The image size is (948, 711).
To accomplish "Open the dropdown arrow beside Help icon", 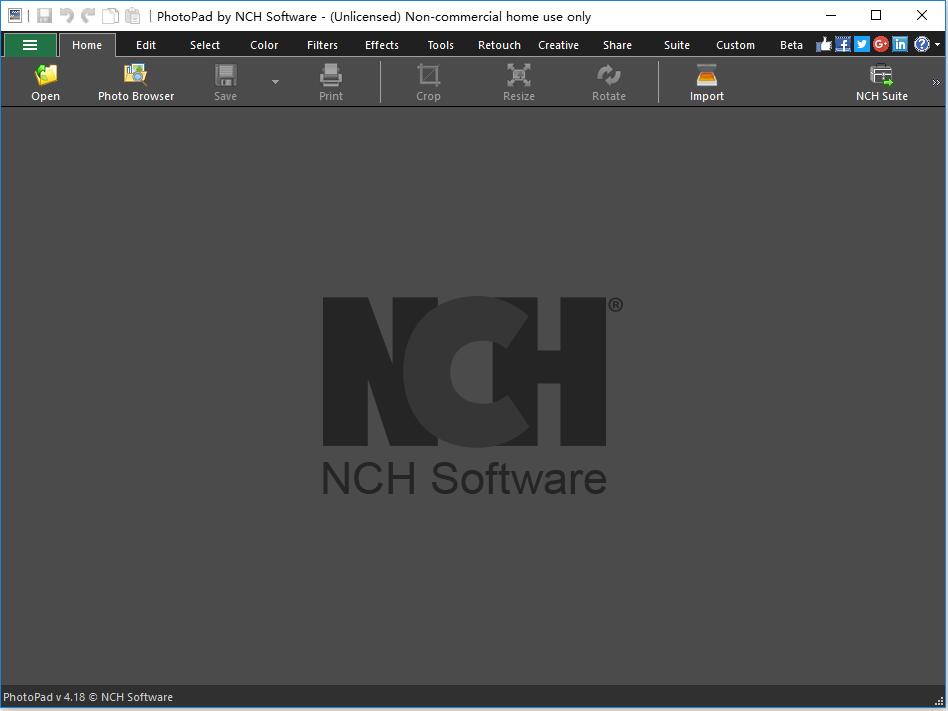I will (937, 45).
